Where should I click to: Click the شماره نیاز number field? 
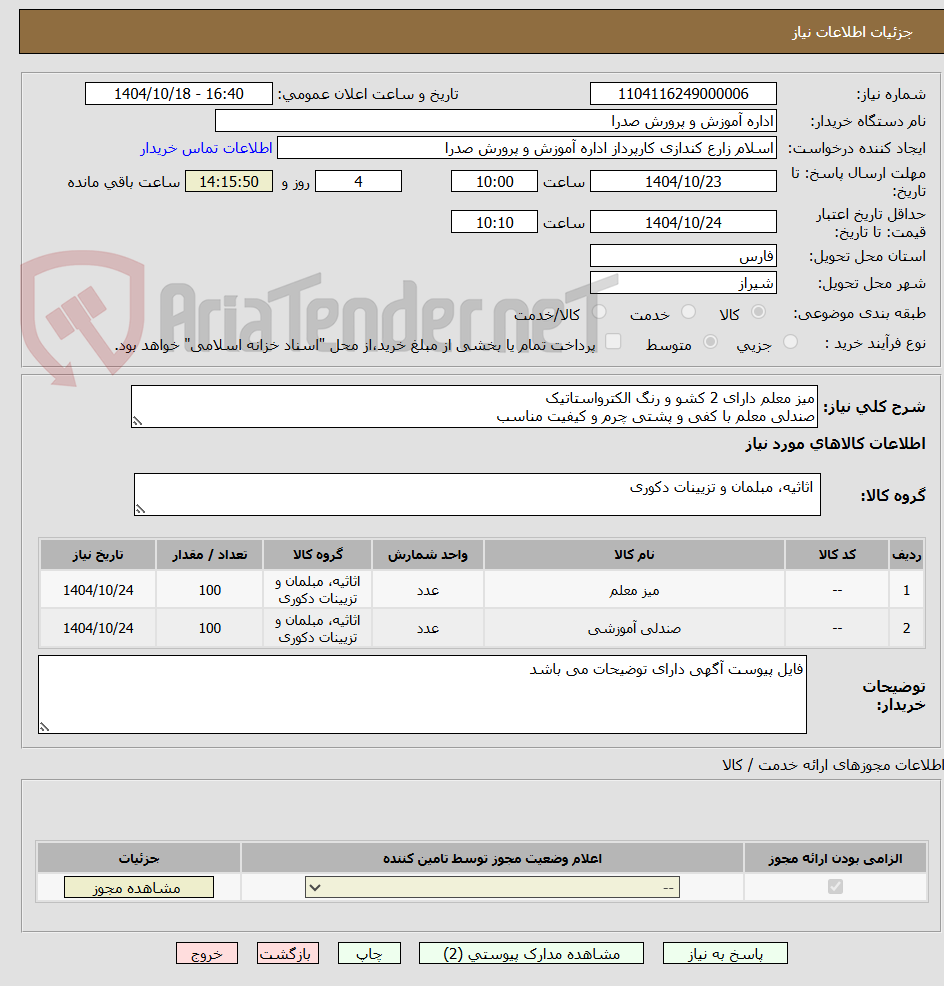(683, 94)
